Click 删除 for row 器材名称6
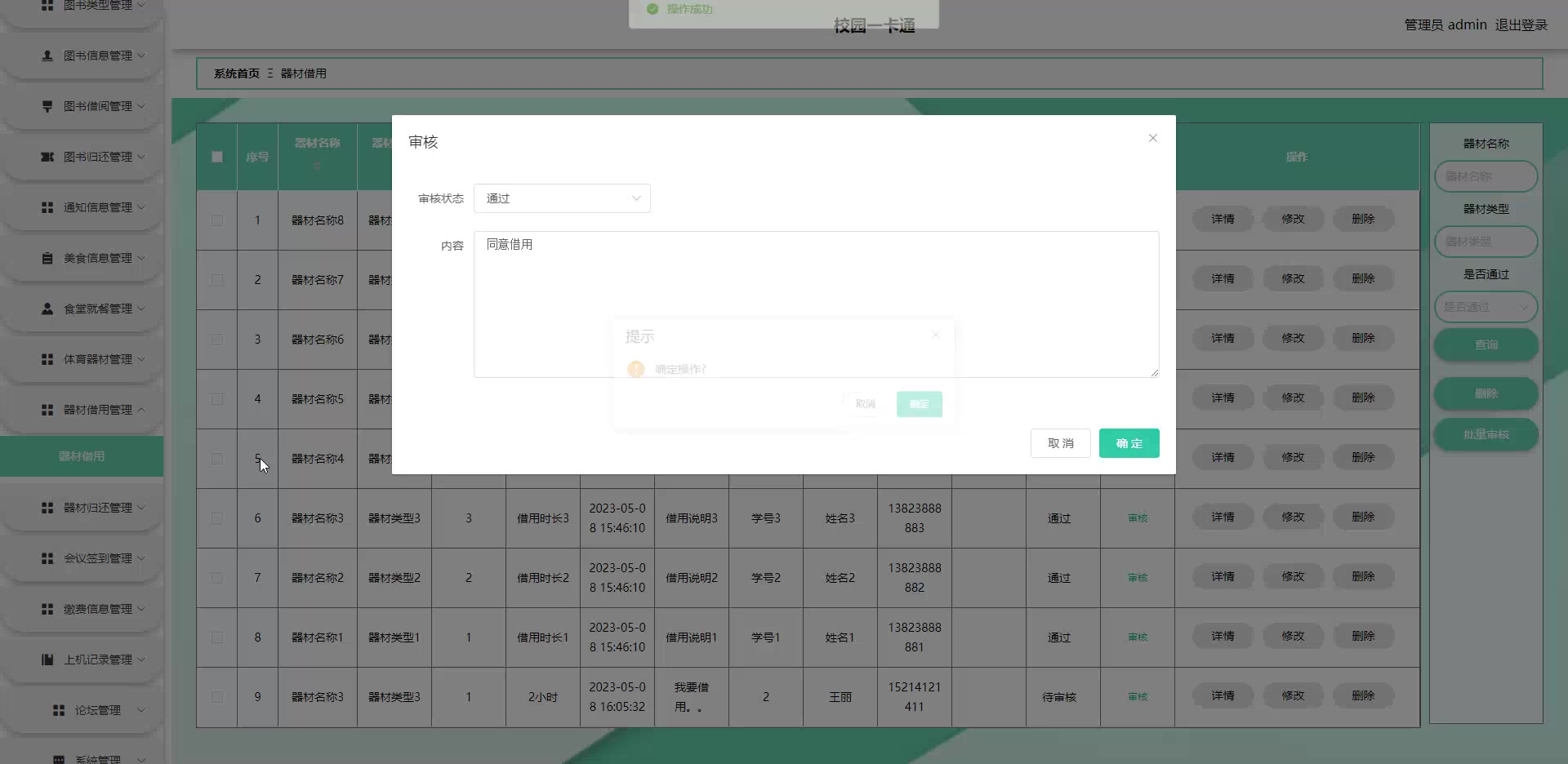 point(1363,338)
